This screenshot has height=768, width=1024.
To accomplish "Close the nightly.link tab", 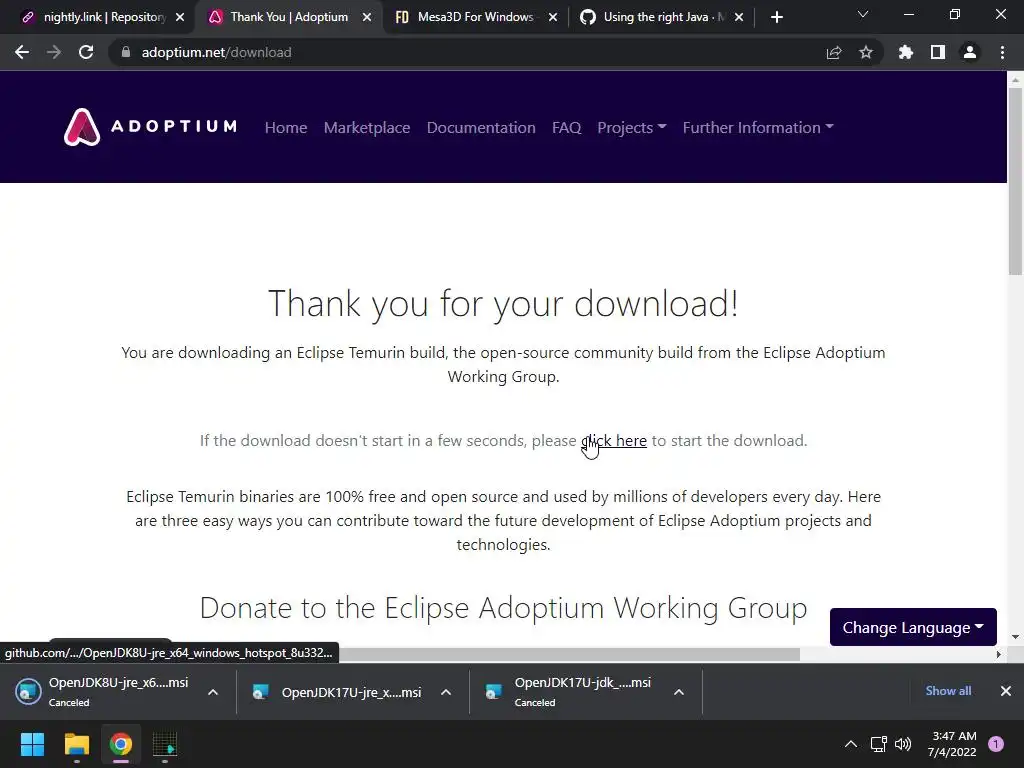I will [180, 17].
